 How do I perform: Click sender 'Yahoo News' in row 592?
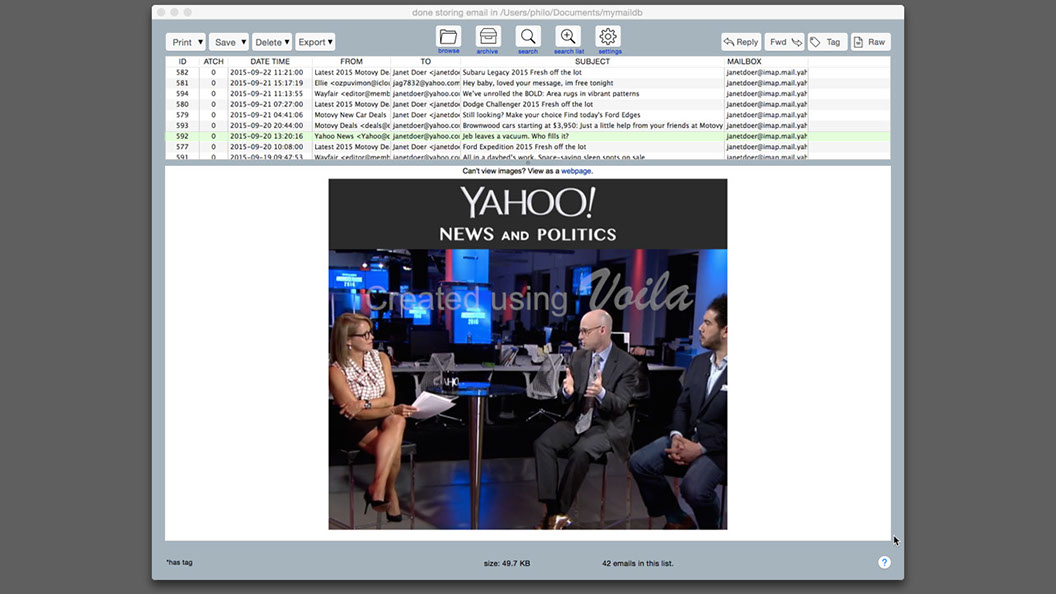(352, 136)
